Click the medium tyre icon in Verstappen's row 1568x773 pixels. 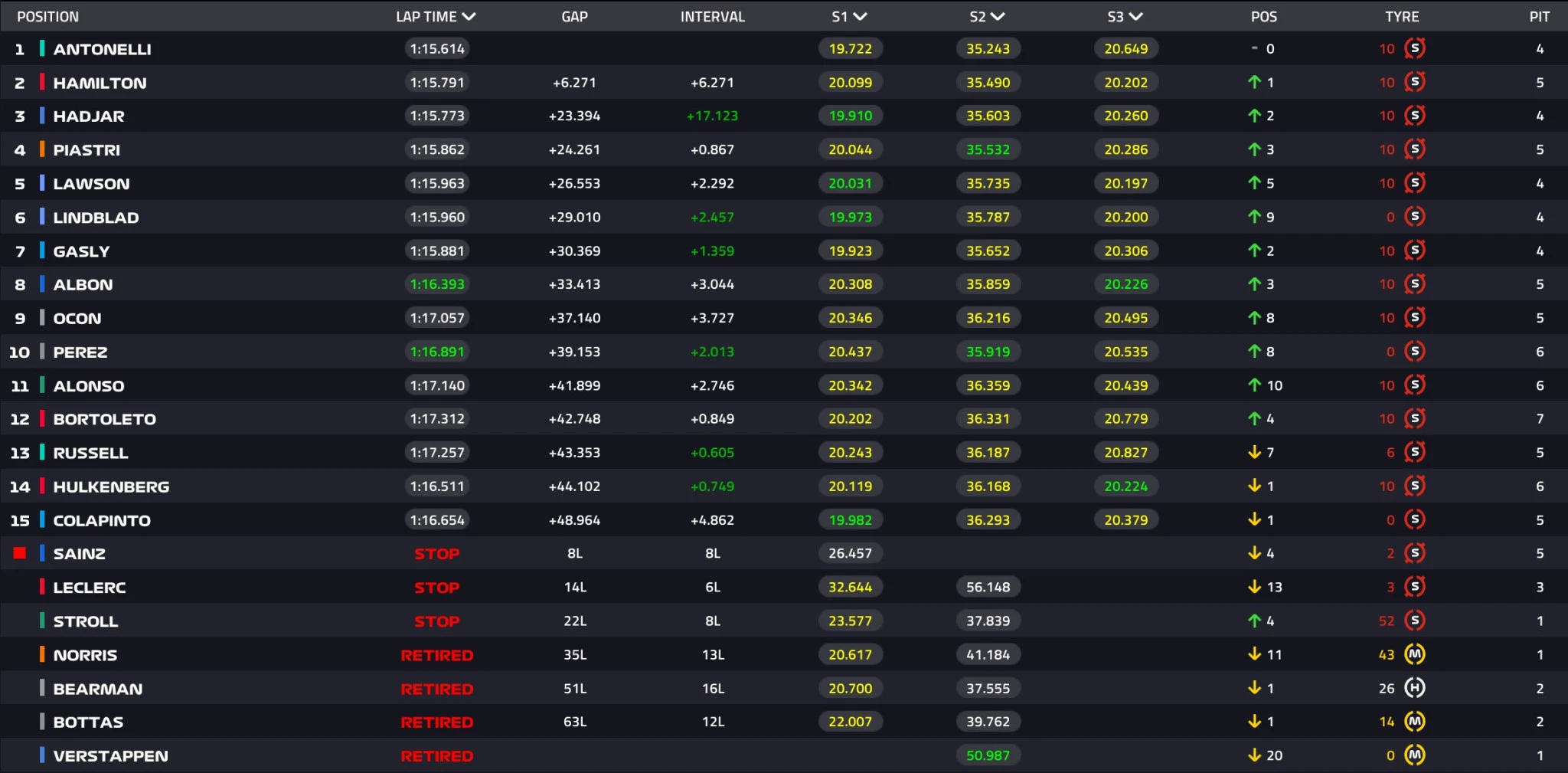[x=1414, y=755]
